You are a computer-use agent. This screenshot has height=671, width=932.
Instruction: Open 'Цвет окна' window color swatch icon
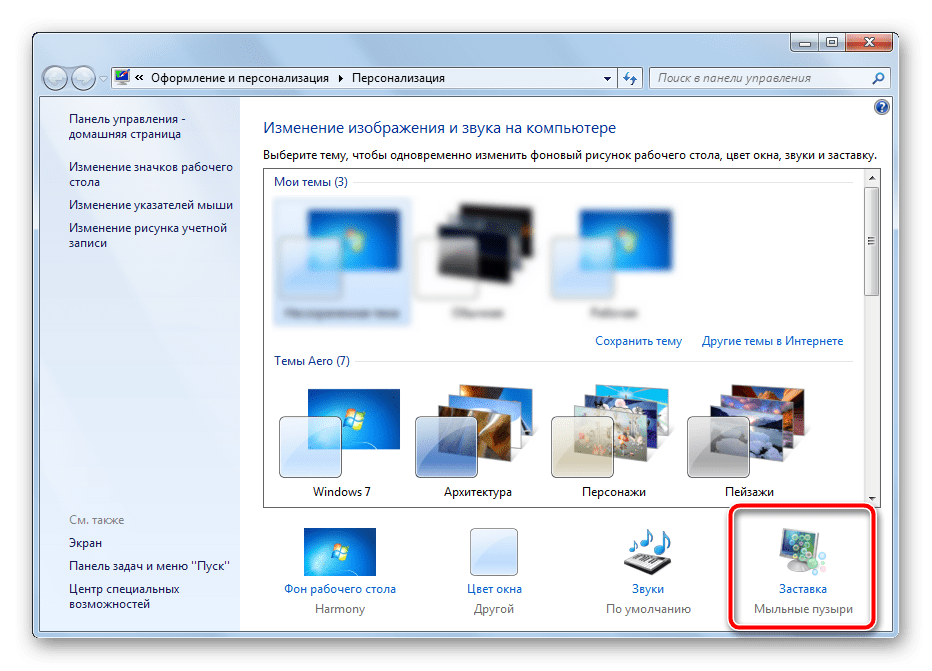tap(493, 552)
